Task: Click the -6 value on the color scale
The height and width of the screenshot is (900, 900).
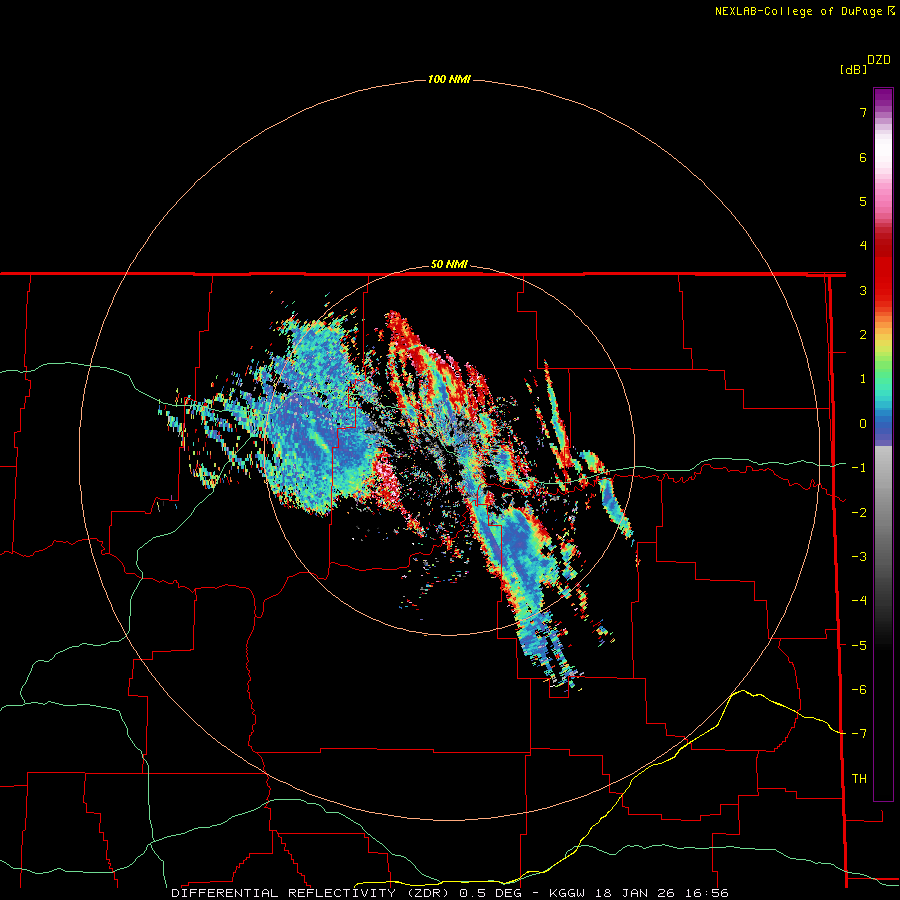Action: [859, 690]
